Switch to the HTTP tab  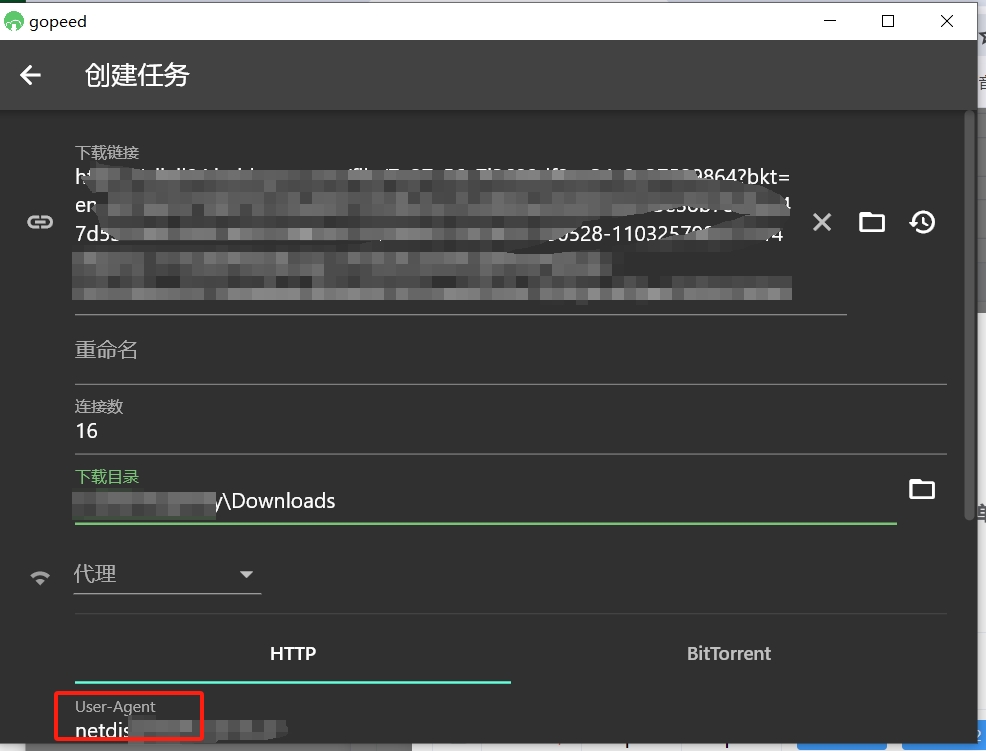tap(292, 654)
